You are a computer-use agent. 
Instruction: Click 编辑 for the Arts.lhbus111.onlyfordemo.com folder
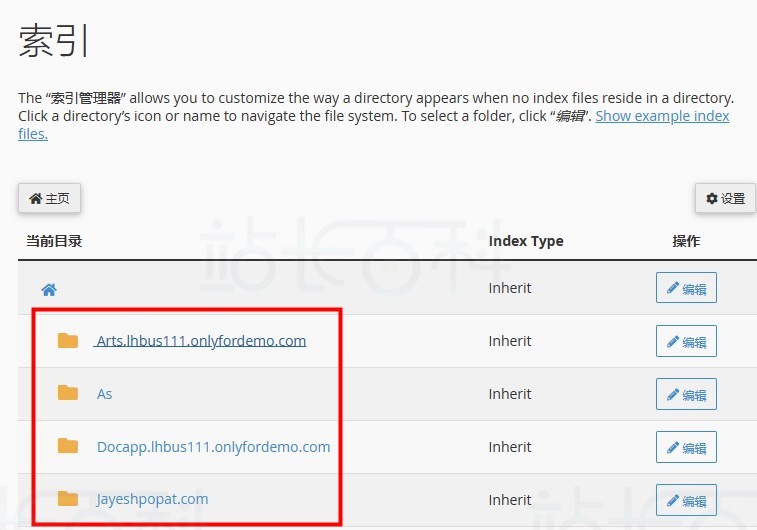pos(686,341)
